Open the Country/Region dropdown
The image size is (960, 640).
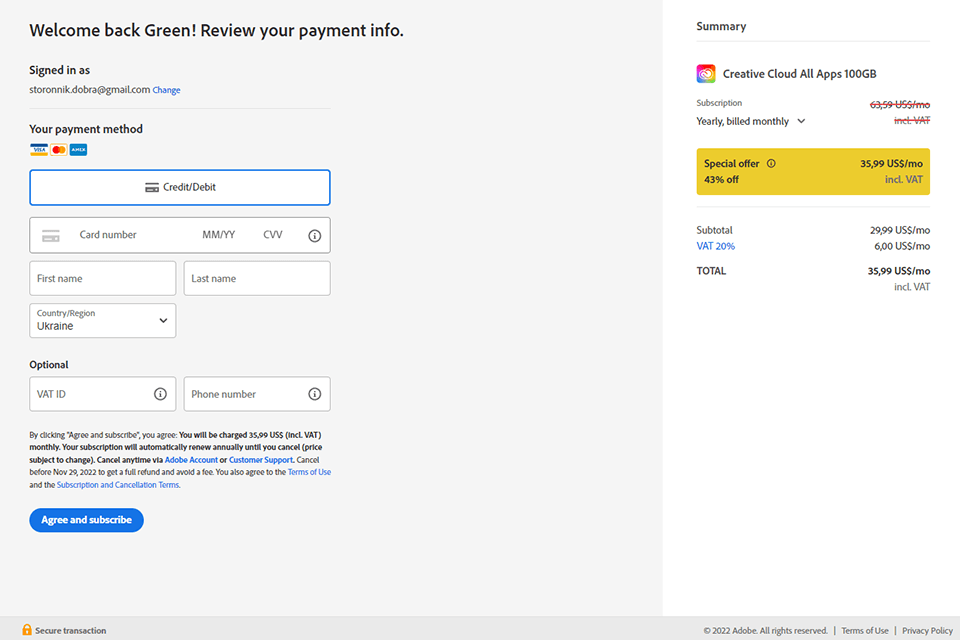pos(103,321)
